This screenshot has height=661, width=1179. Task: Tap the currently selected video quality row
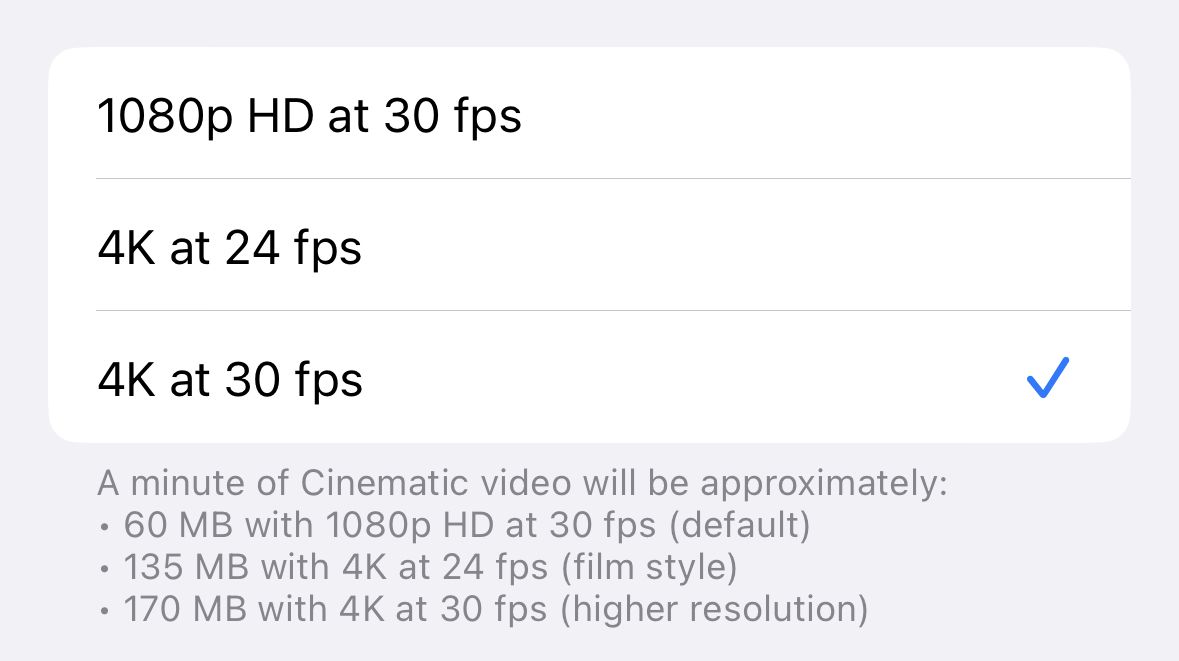pyautogui.click(x=230, y=379)
